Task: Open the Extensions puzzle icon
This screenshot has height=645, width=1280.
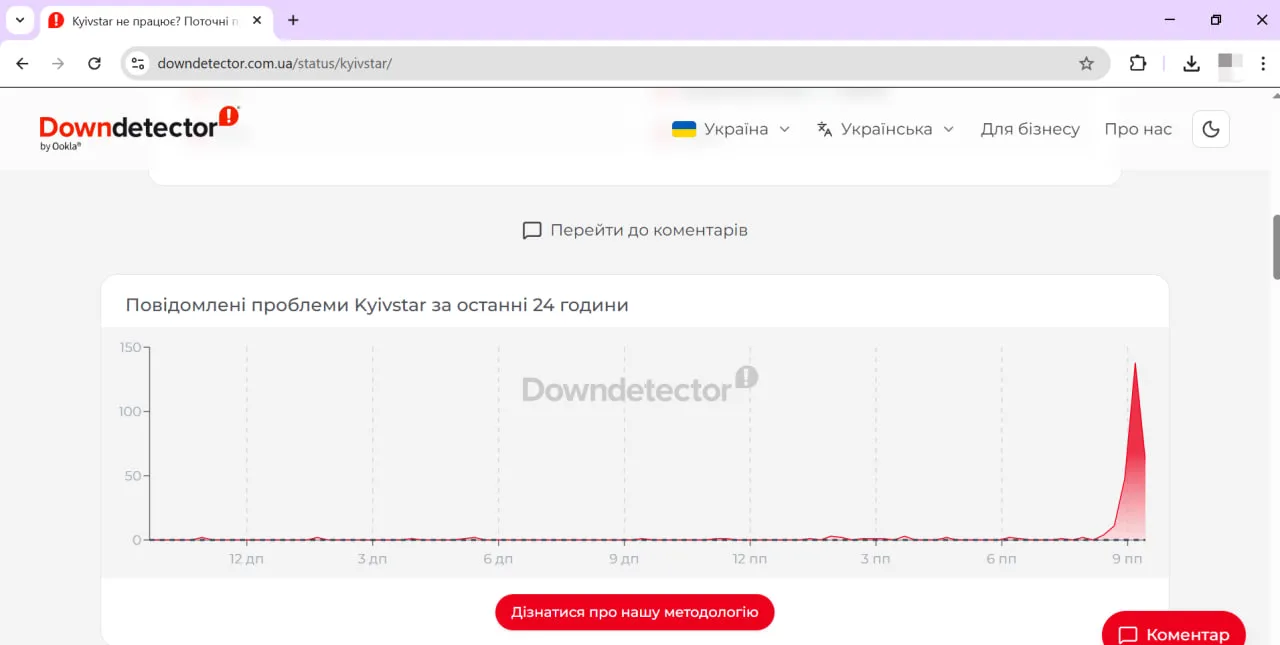Action: point(1138,63)
